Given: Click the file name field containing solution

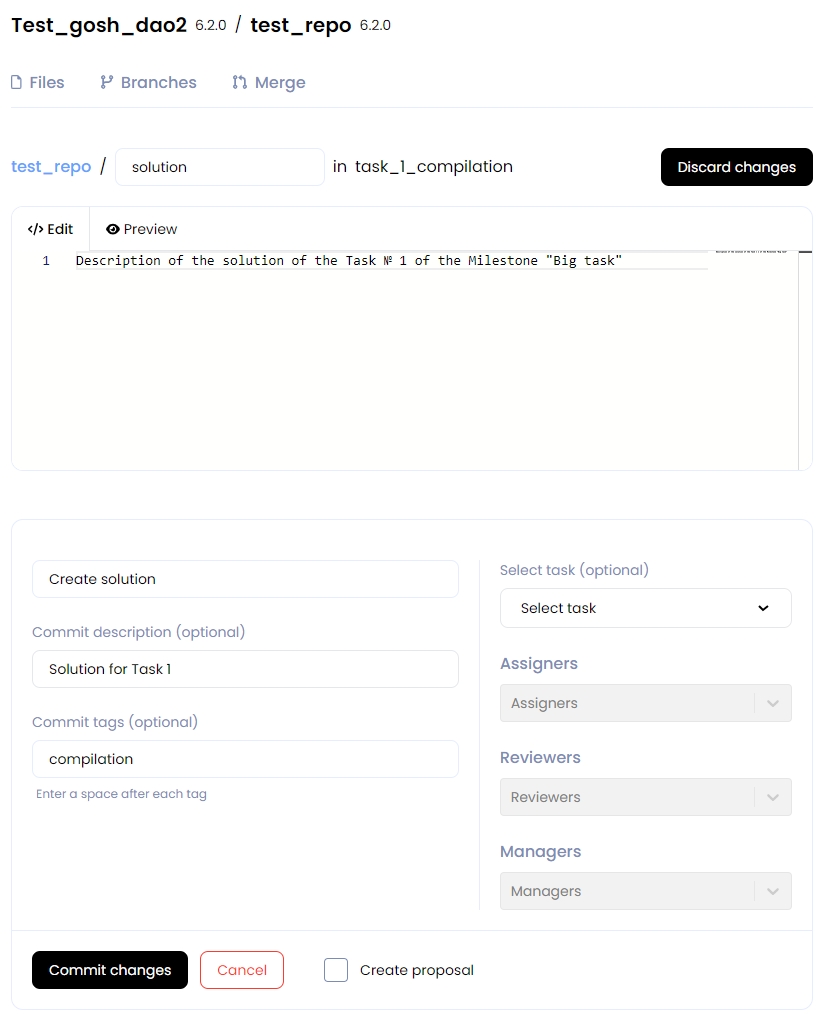Looking at the screenshot, I should (220, 167).
